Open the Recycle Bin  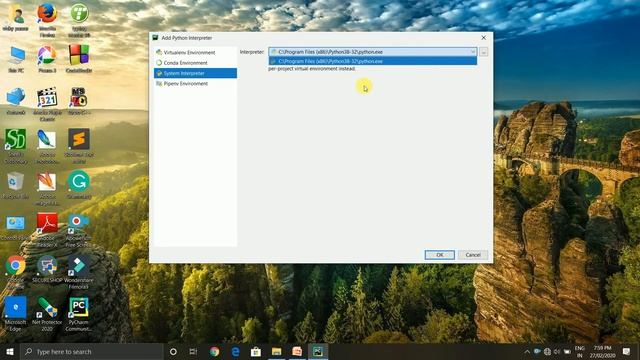[16, 186]
